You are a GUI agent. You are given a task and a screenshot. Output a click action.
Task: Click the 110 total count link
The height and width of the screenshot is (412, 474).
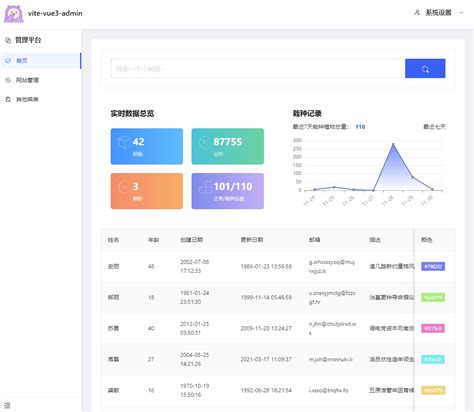pyautogui.click(x=360, y=127)
